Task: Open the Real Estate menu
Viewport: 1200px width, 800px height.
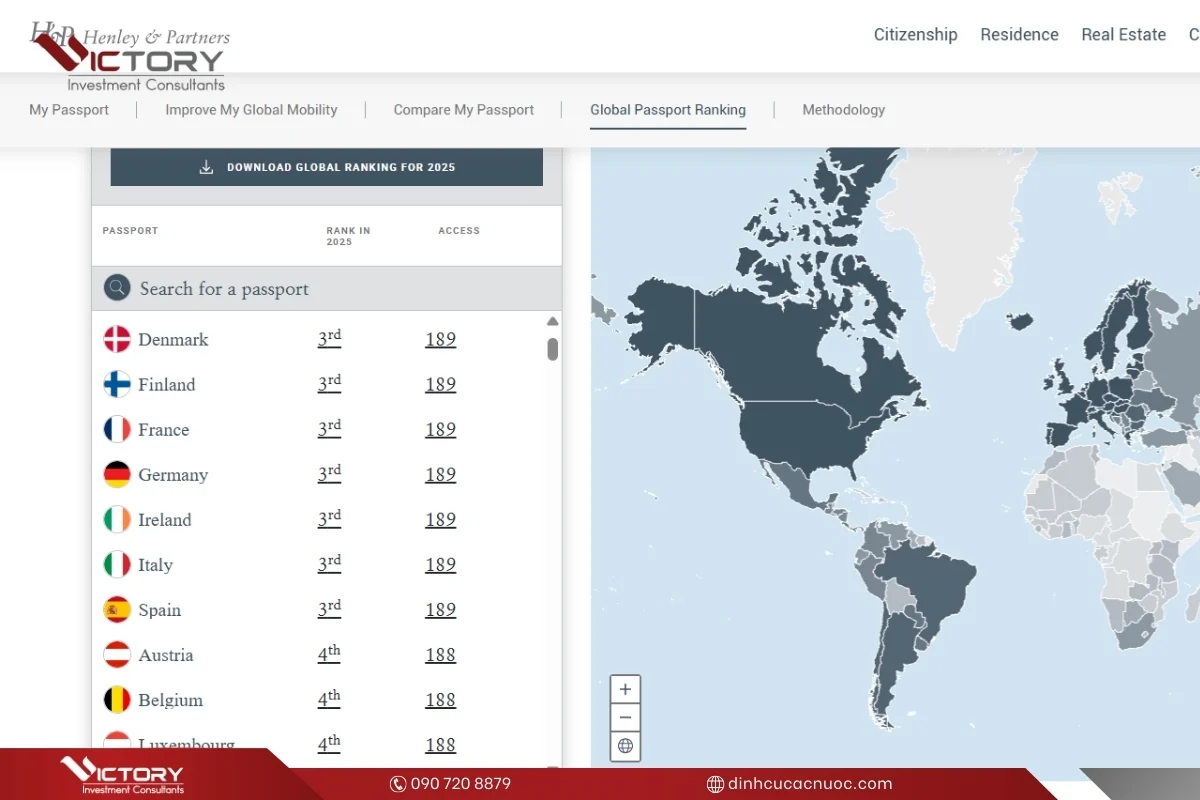Action: [1123, 34]
